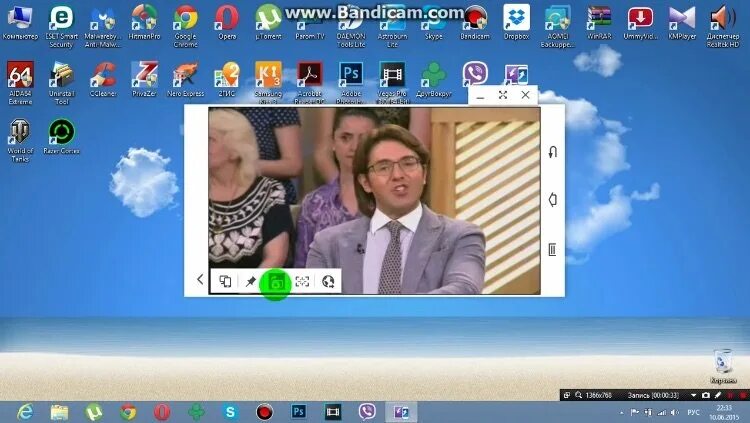Select the AOMEI Backupper desktop shortcut

(557, 27)
